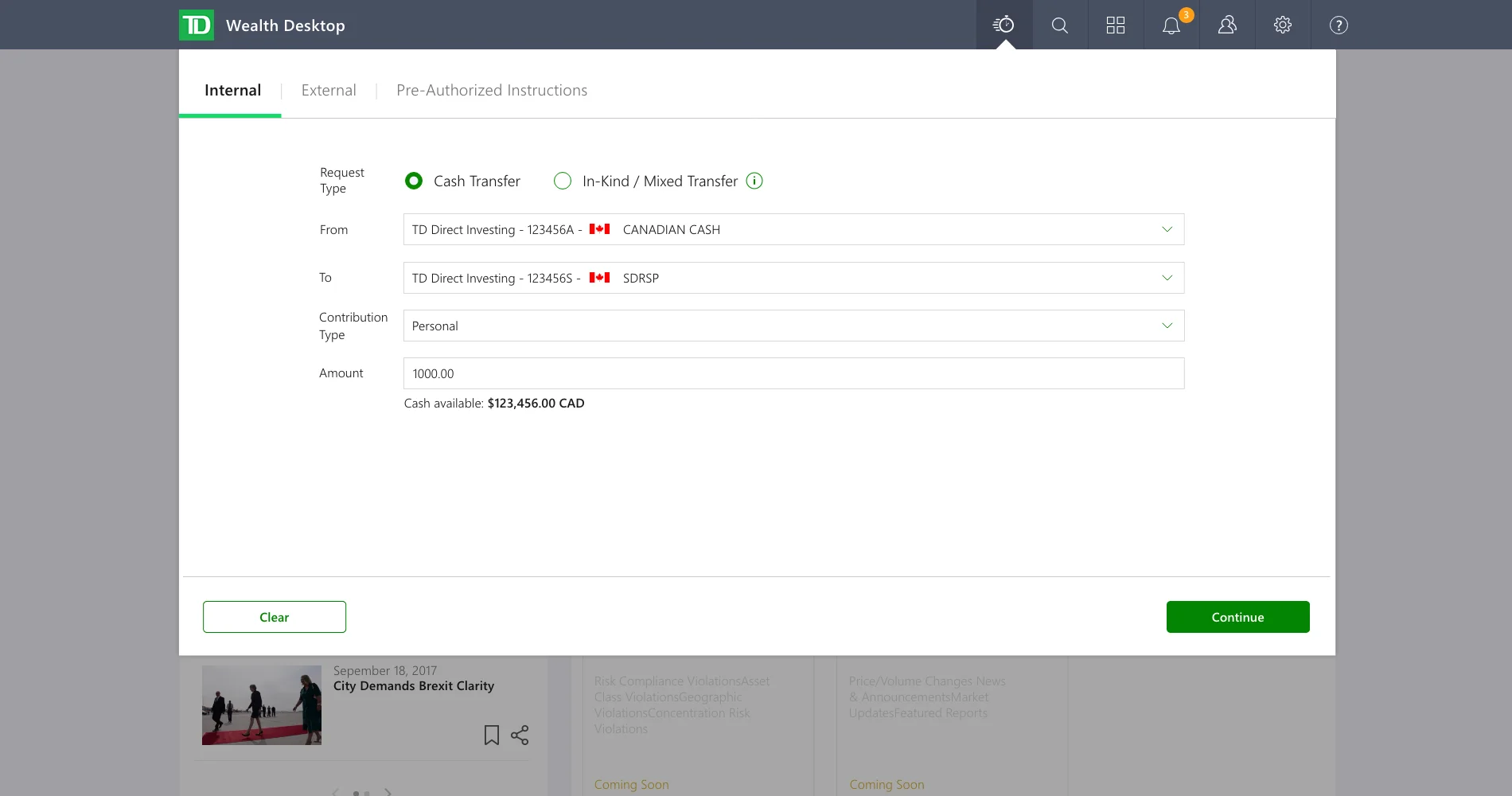Open the user profile icon
1512x796 pixels.
[1227, 25]
